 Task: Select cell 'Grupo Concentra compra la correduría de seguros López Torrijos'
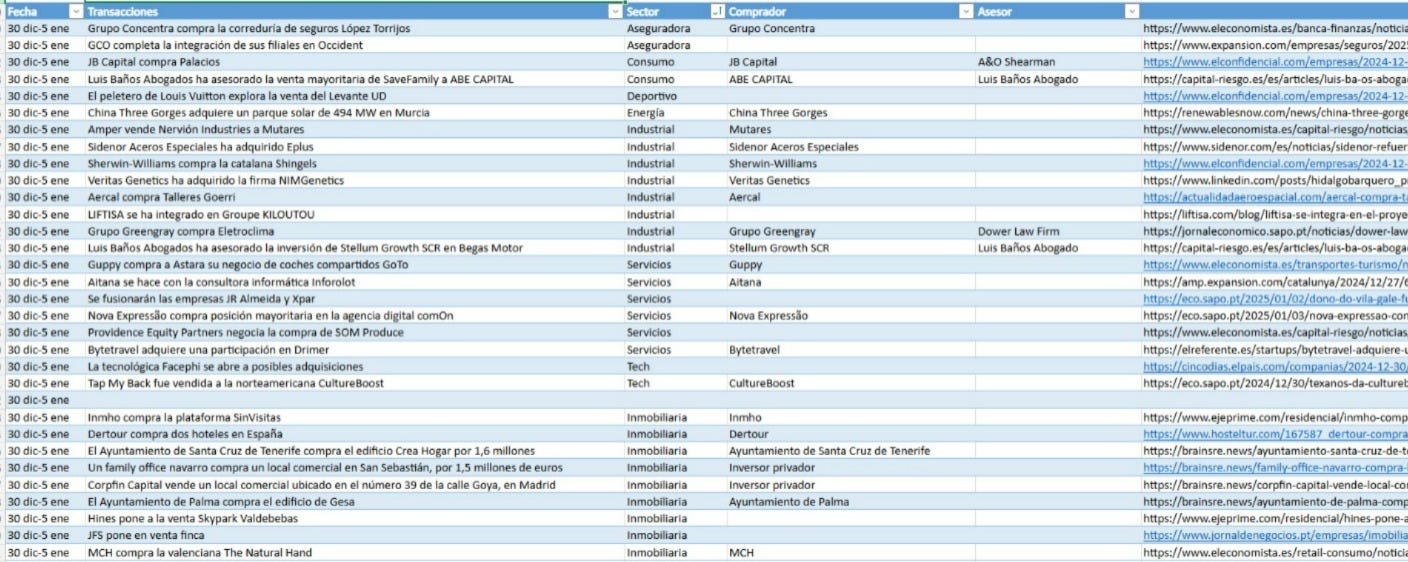coord(354,28)
